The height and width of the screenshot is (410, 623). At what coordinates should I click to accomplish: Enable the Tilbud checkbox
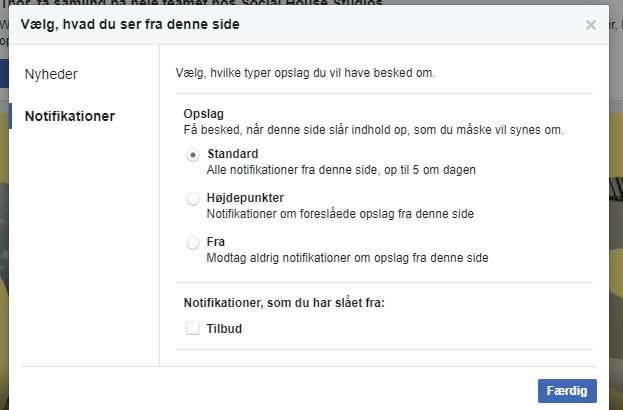[193, 328]
